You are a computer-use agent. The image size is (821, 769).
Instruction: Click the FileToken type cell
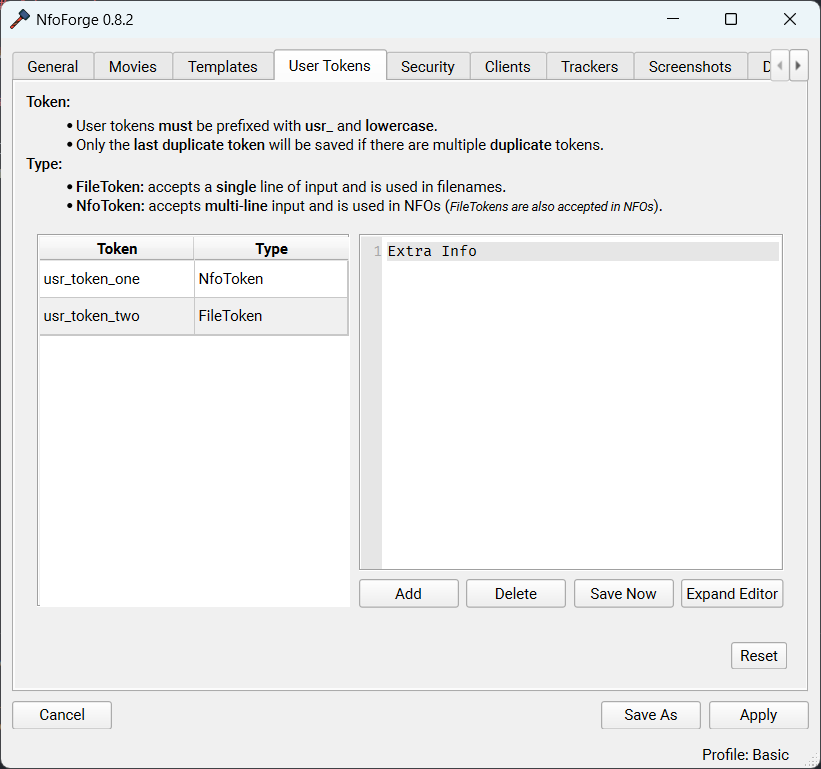point(271,316)
